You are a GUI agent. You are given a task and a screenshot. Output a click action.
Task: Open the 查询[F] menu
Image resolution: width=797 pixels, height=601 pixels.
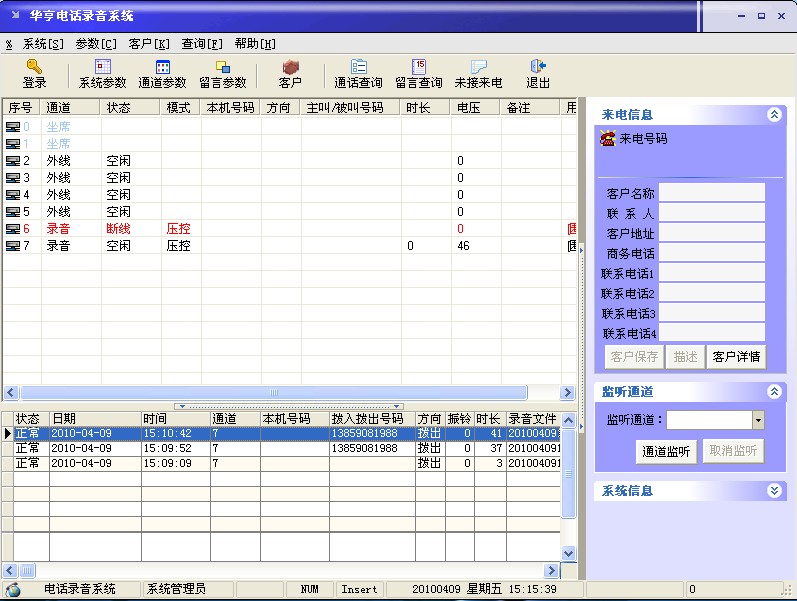click(201, 44)
